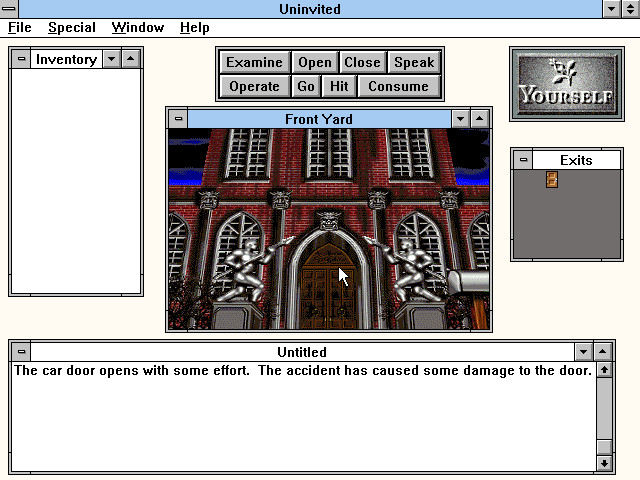This screenshot has width=640, height=480.
Task: Open the File menu
Action: coord(20,27)
